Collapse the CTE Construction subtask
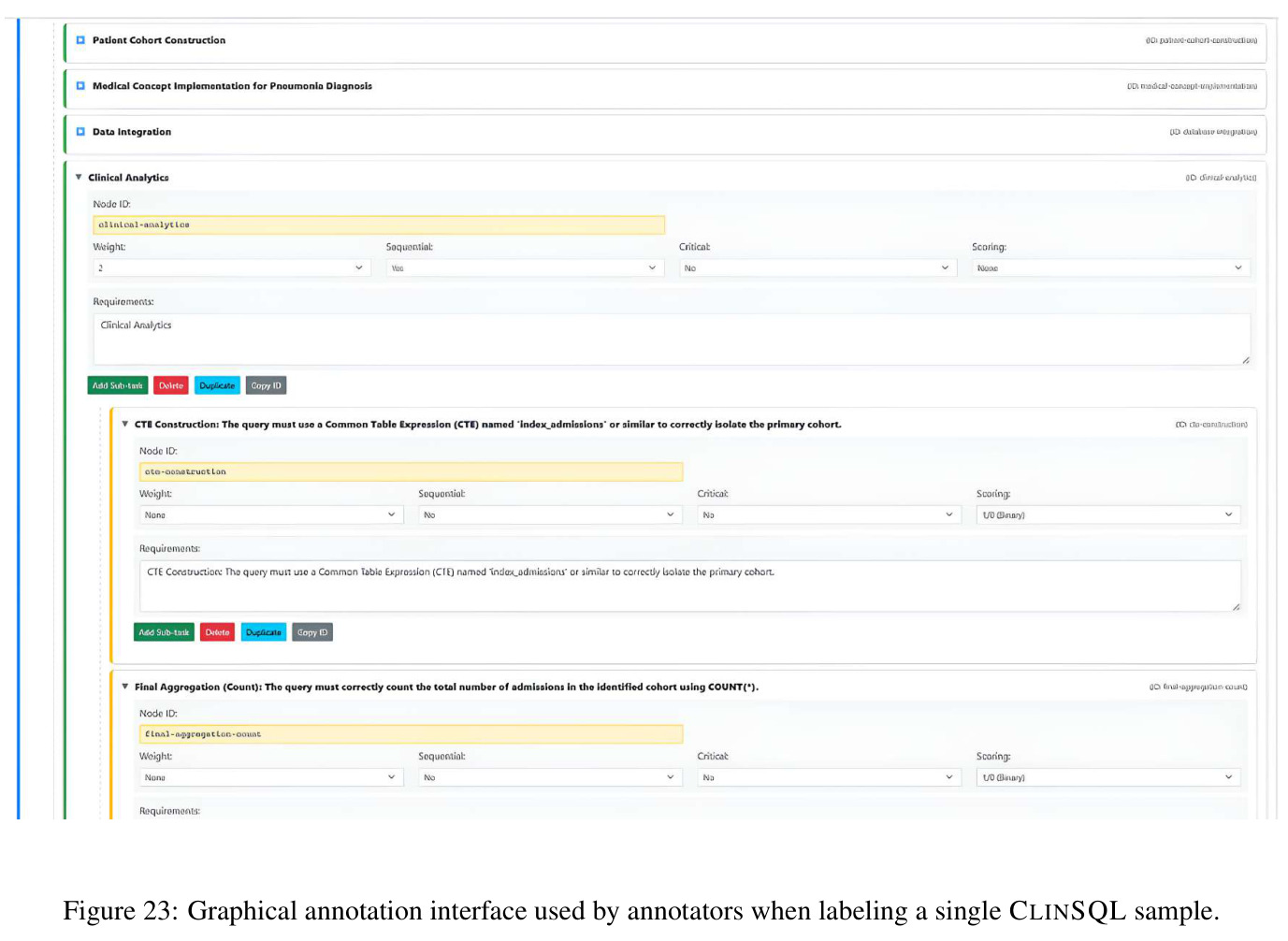Screen dimensions: 1288x941 tap(125, 424)
